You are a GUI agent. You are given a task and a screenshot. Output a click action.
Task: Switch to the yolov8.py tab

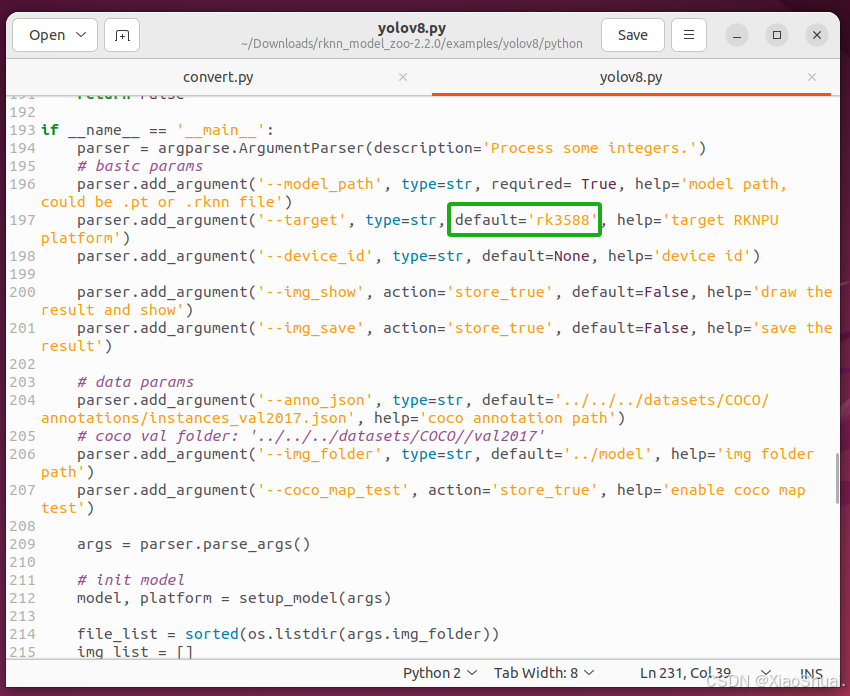[630, 77]
